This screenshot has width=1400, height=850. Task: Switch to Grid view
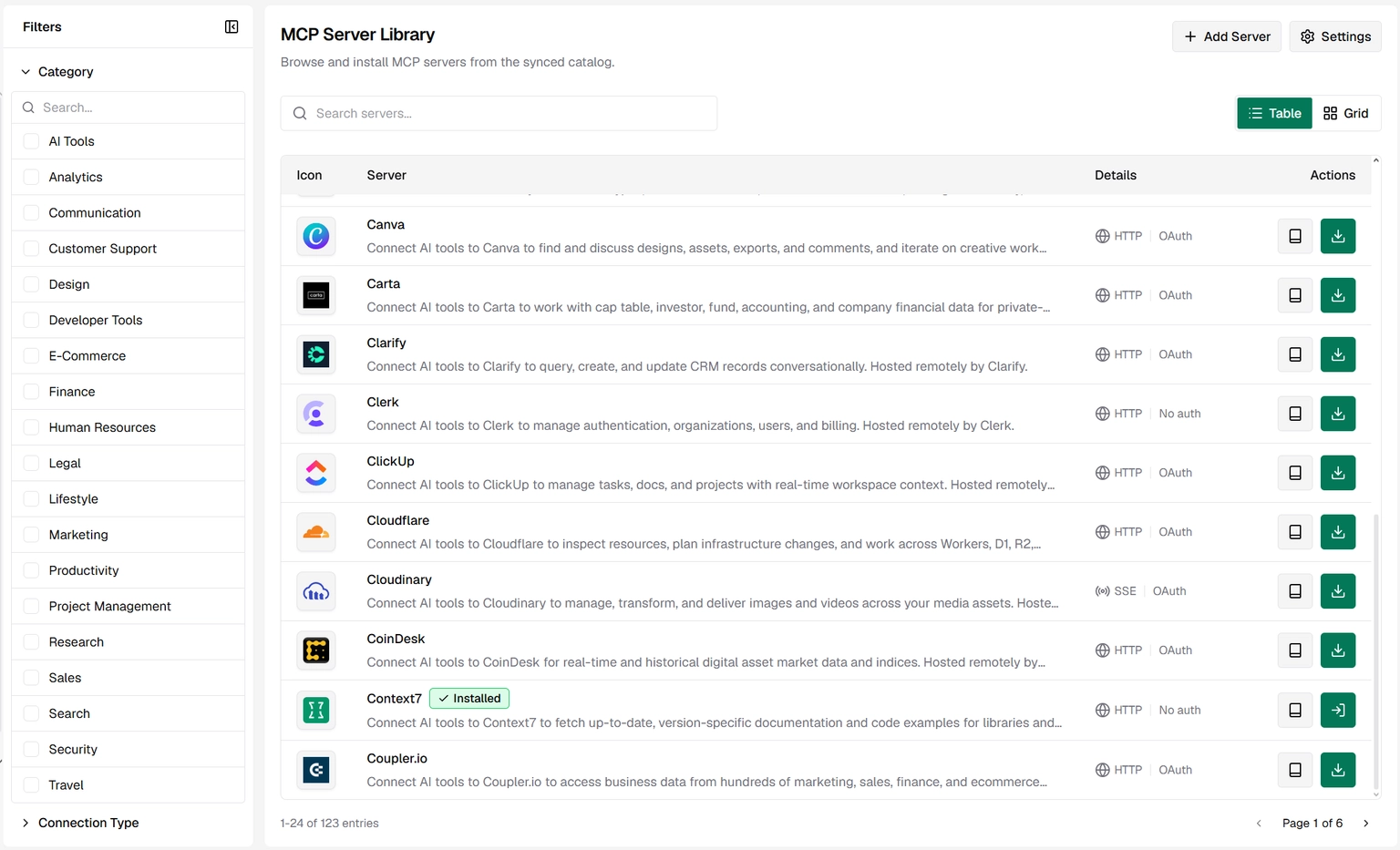point(1345,113)
